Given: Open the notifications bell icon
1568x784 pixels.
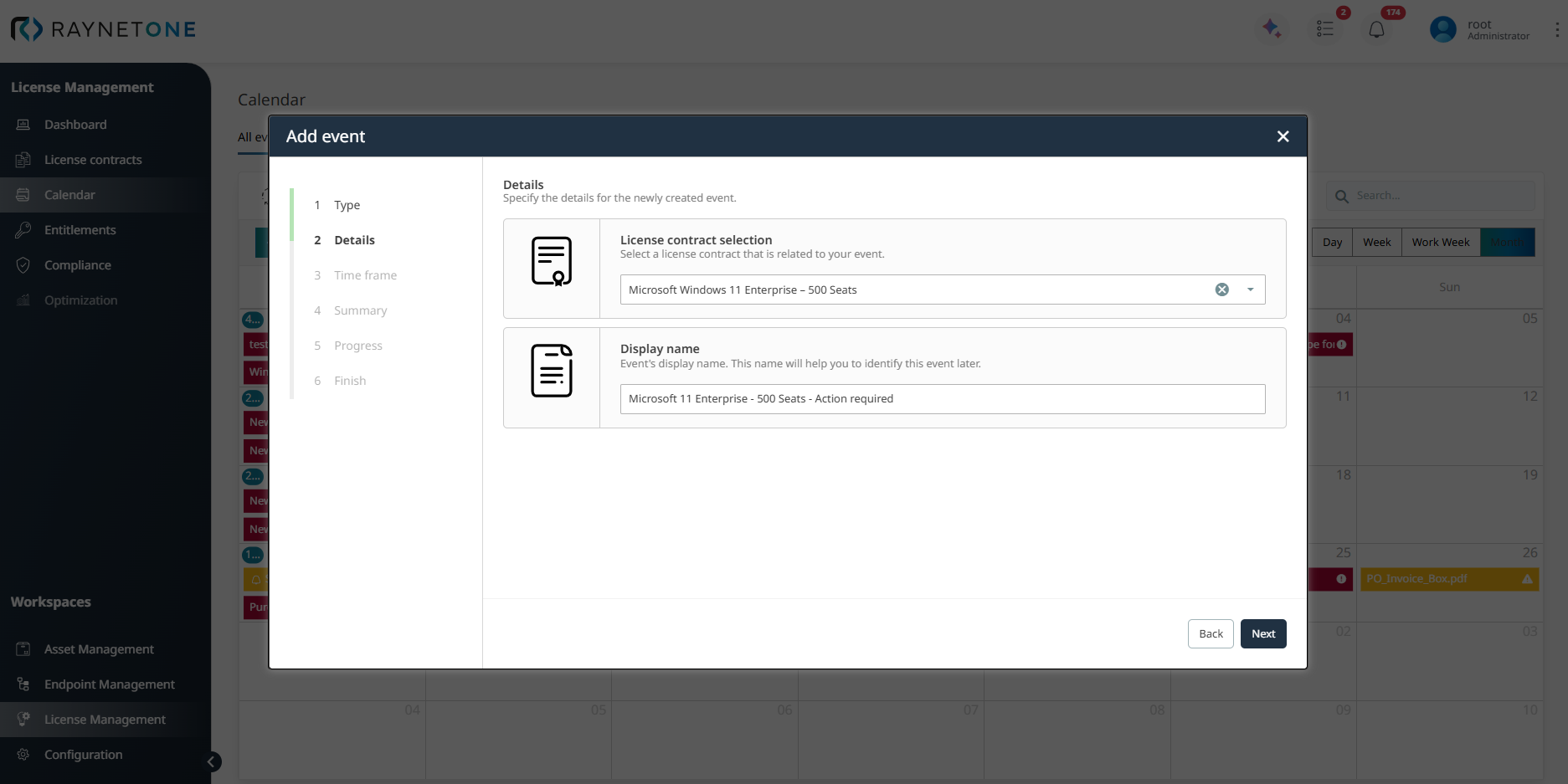Looking at the screenshot, I should [1376, 30].
